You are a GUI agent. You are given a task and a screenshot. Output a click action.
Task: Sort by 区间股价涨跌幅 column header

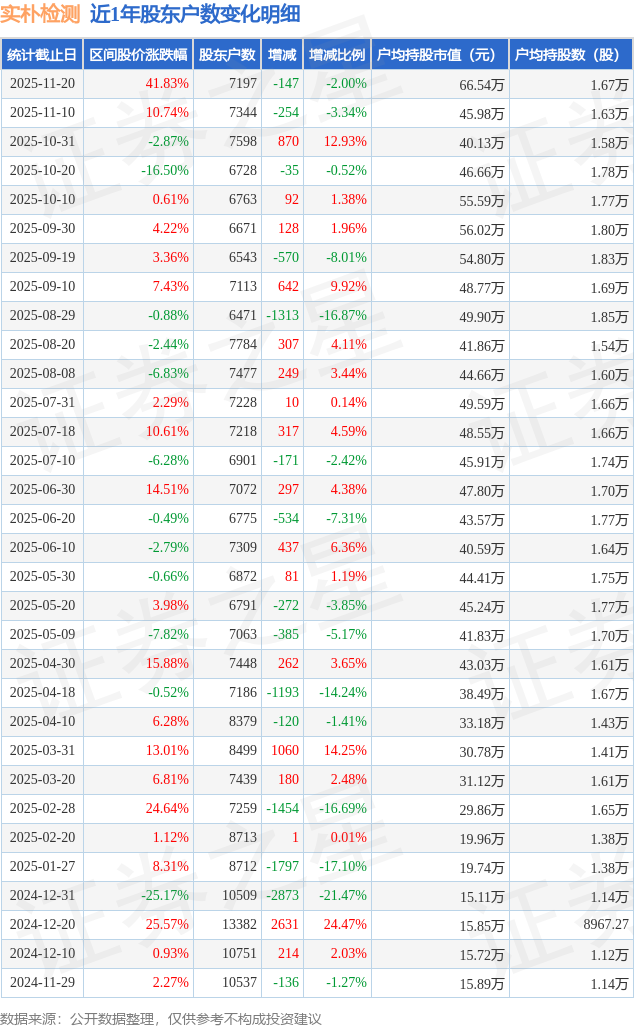point(138,55)
